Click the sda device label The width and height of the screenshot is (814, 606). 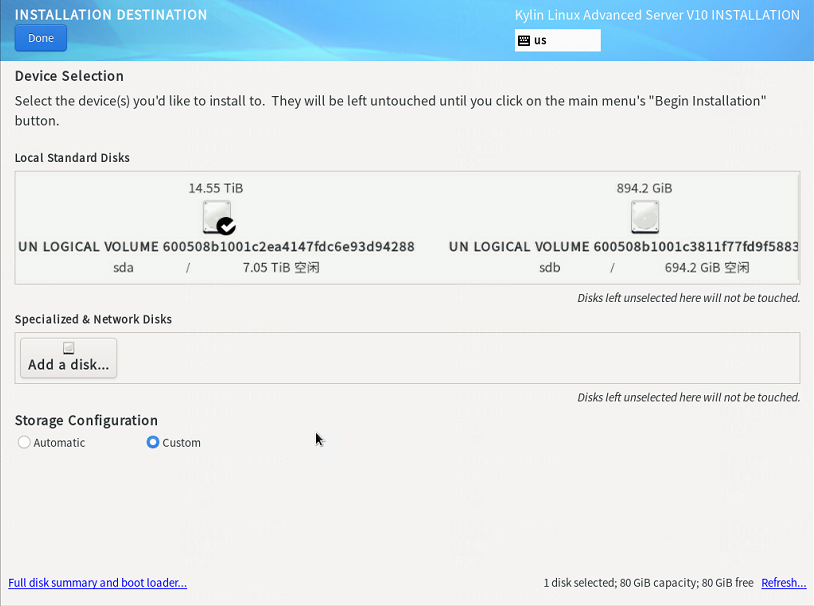click(x=124, y=268)
